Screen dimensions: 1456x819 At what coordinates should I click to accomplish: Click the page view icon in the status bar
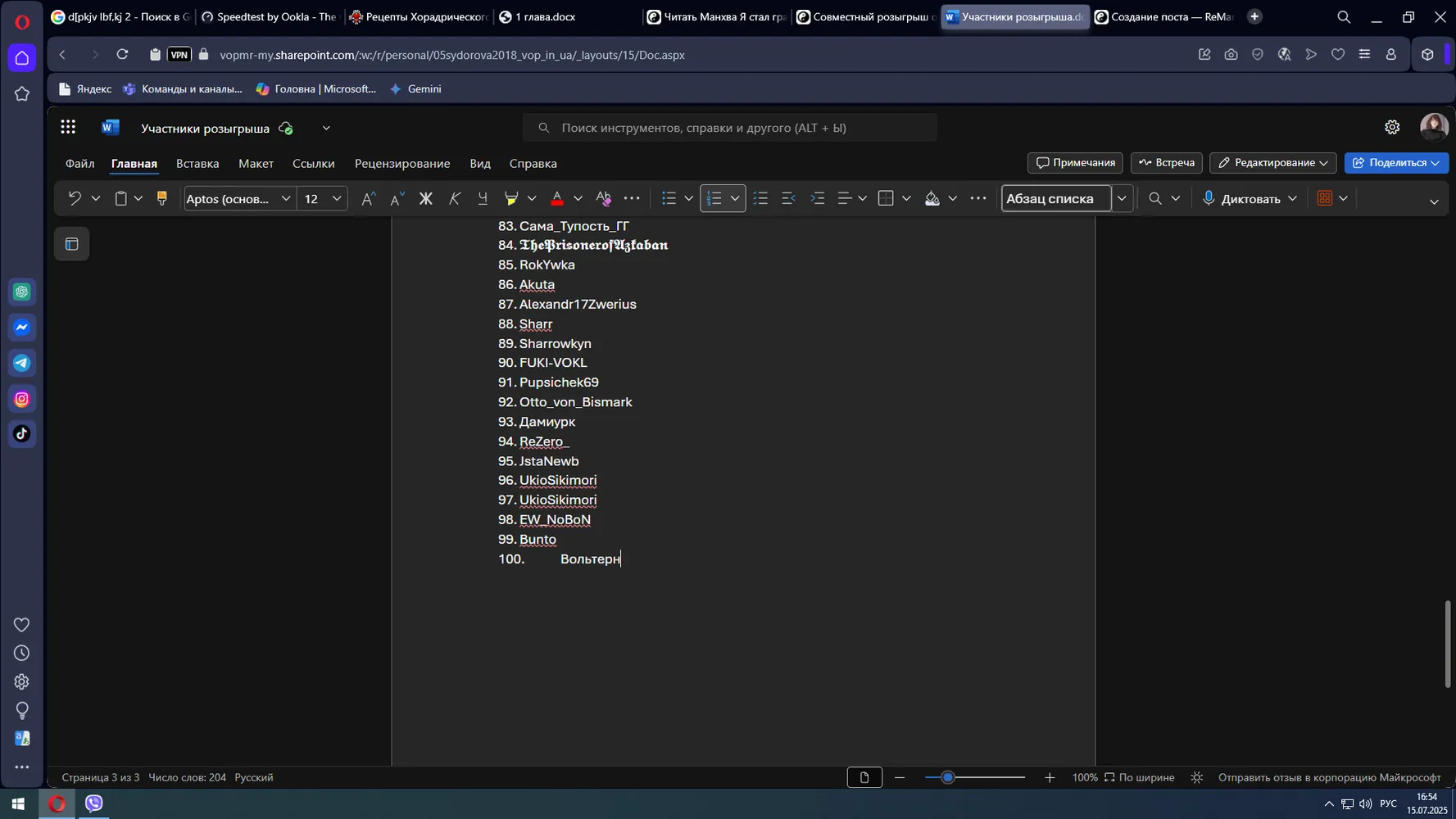(x=864, y=777)
